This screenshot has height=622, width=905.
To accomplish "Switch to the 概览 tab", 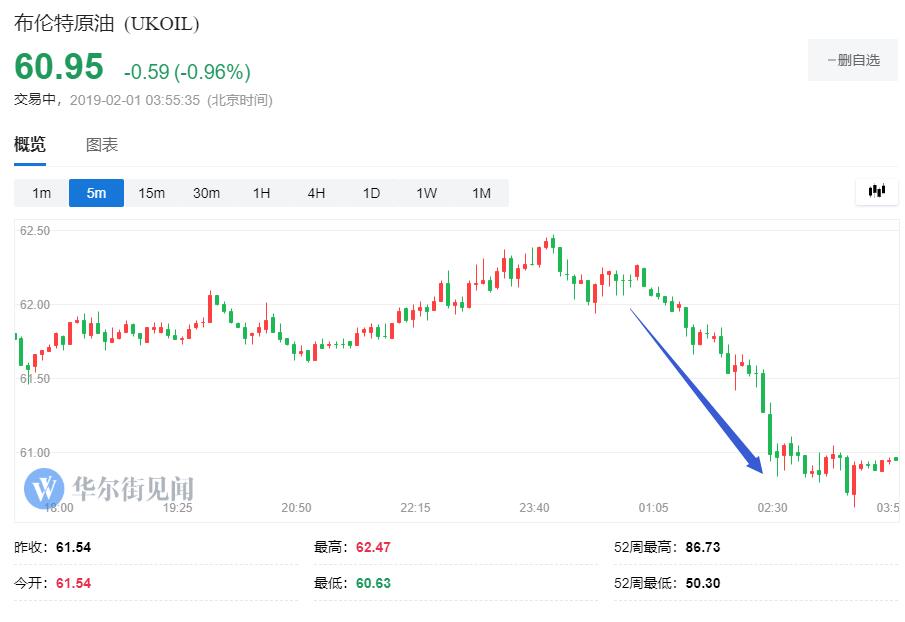I will pyautogui.click(x=30, y=144).
